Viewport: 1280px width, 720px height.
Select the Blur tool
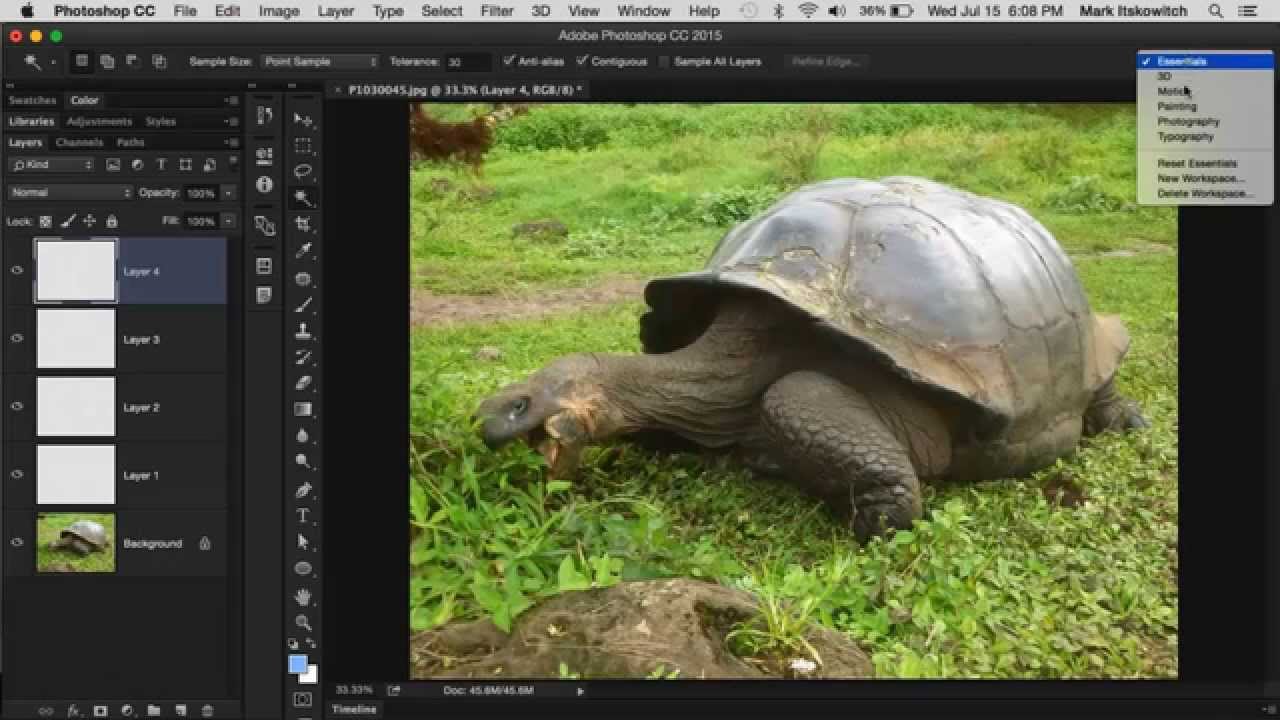coord(303,436)
